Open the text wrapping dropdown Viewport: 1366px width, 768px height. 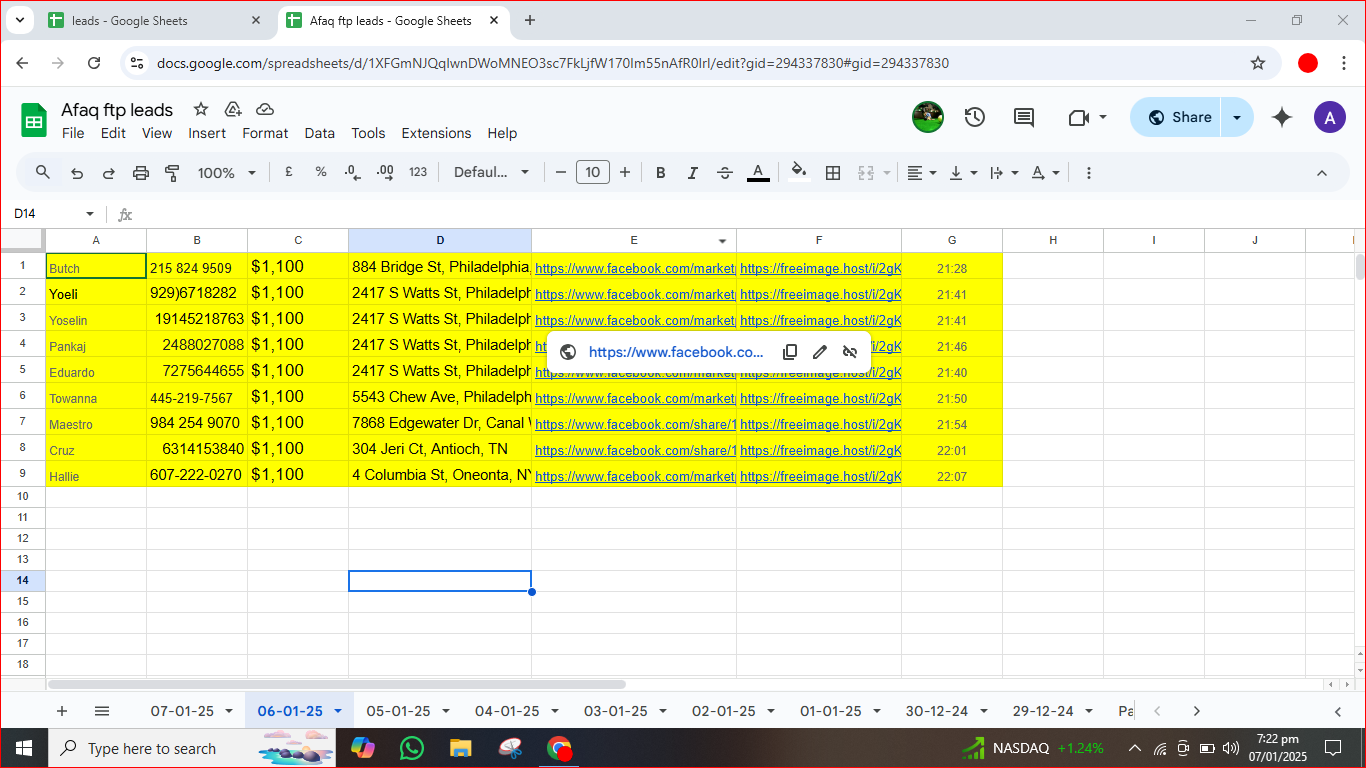tap(1003, 173)
